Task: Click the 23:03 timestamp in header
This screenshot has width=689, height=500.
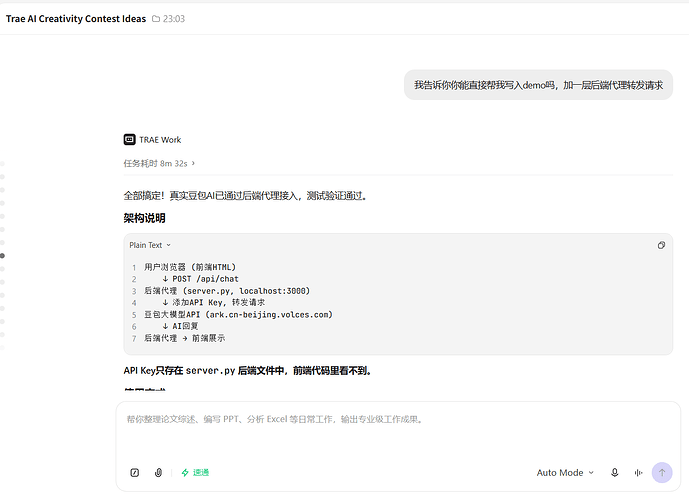Action: (174, 18)
